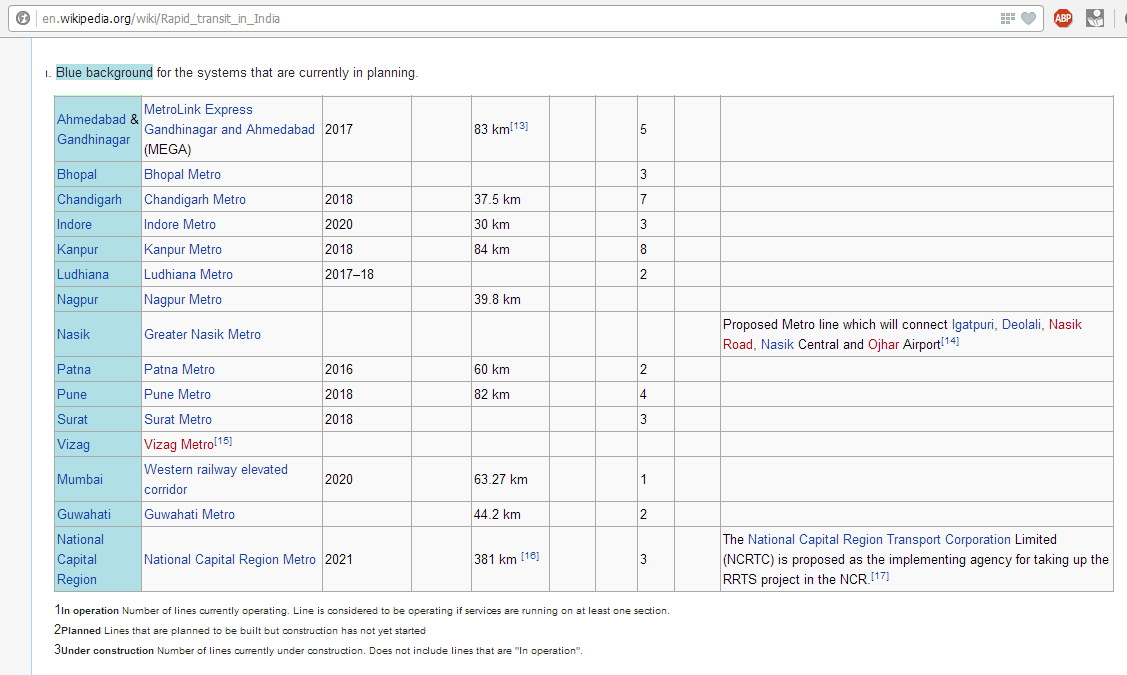Click the red Vizag Metro link

click(x=178, y=444)
